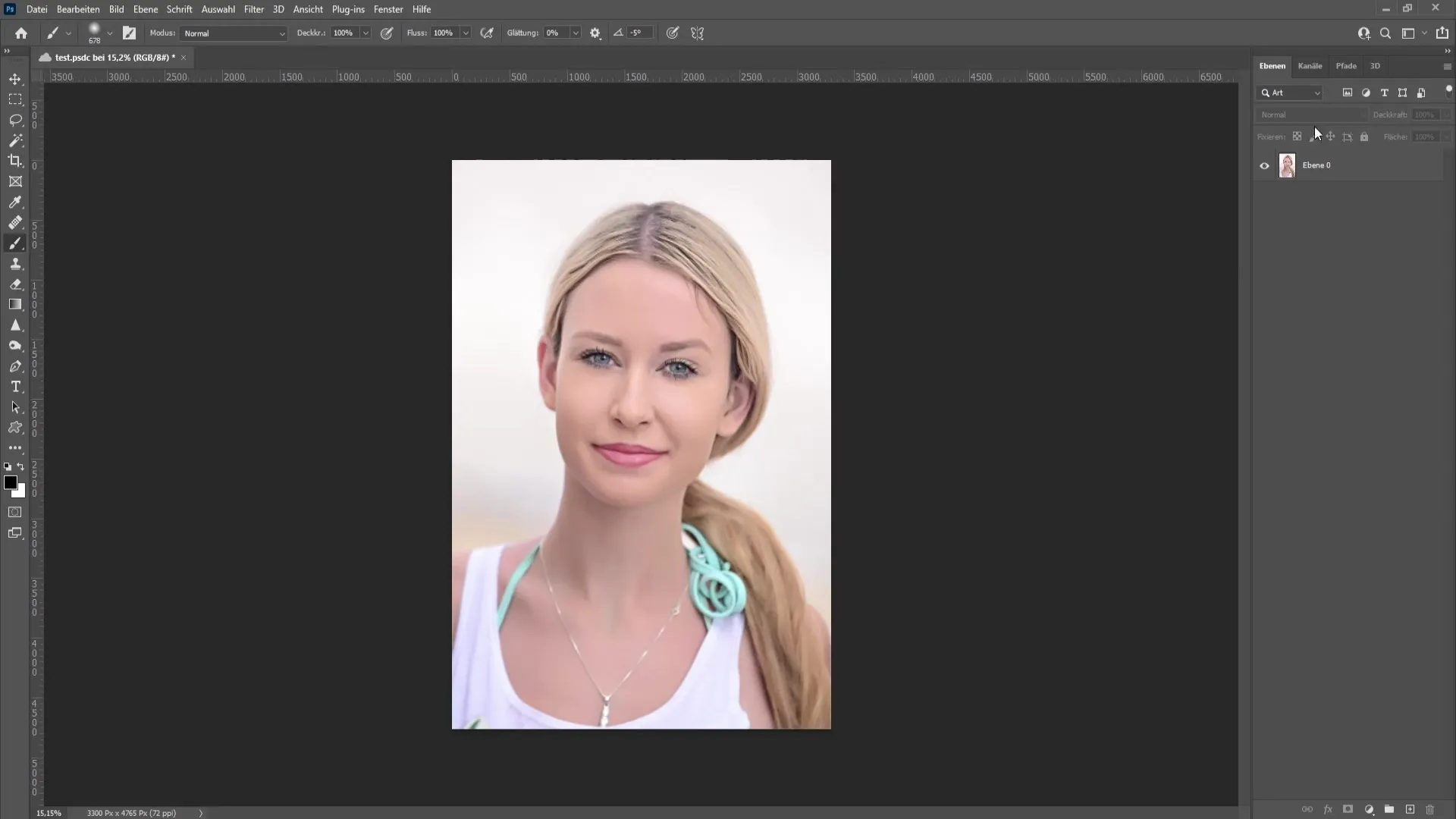1456x819 pixels.
Task: Click the Ebene 0 layer thumbnail
Action: (1286, 164)
